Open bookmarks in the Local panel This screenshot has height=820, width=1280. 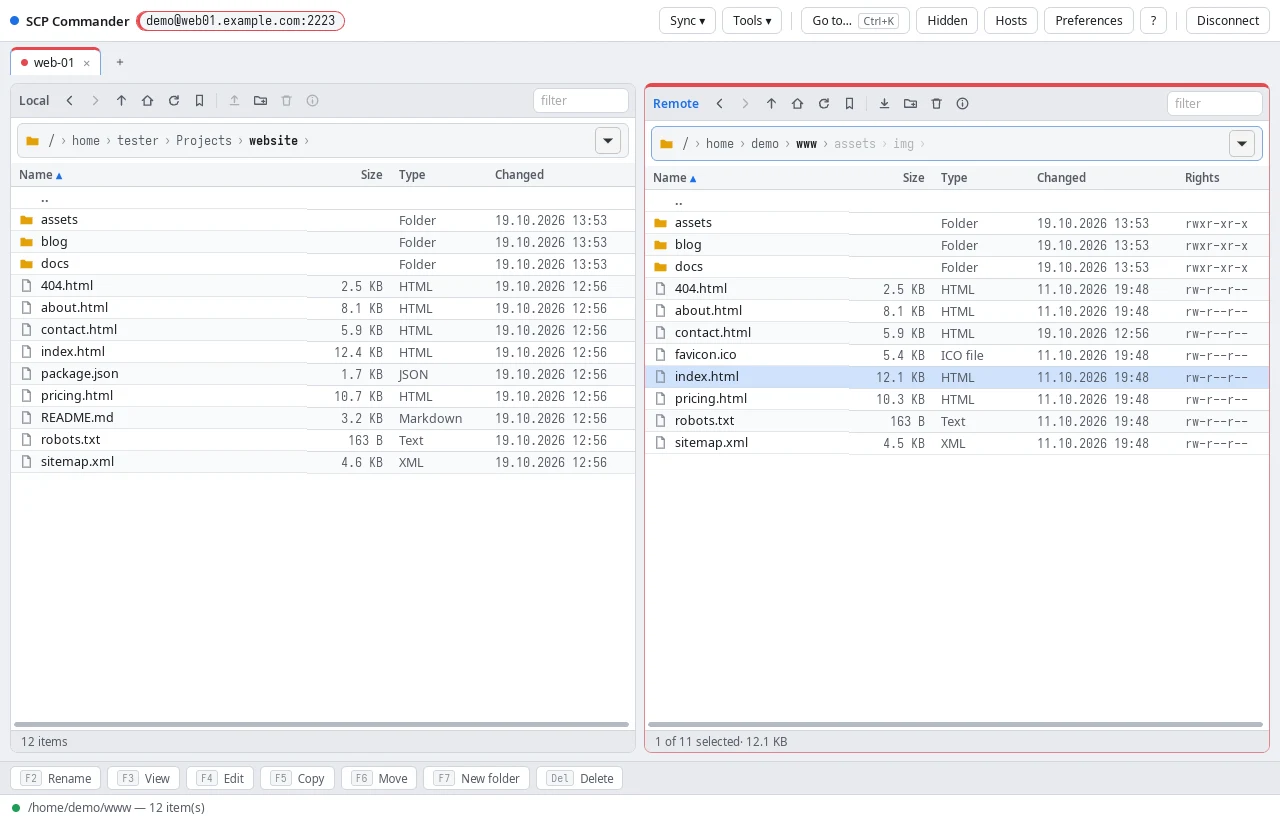199,100
